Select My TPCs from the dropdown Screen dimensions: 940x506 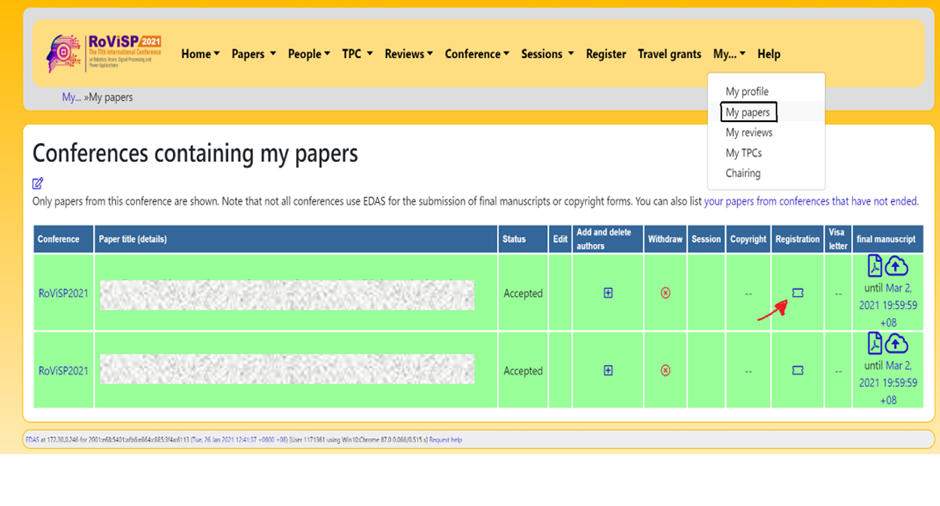[743, 153]
